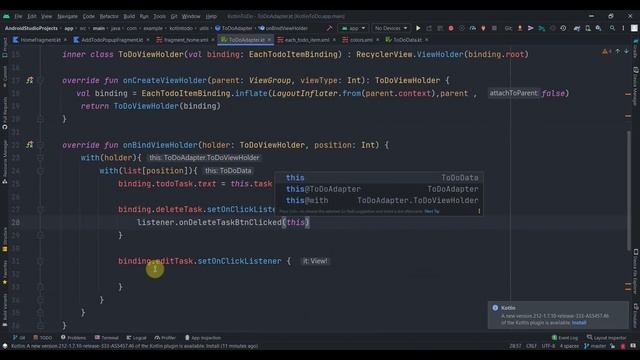Open the Tools menu

(159, 16)
